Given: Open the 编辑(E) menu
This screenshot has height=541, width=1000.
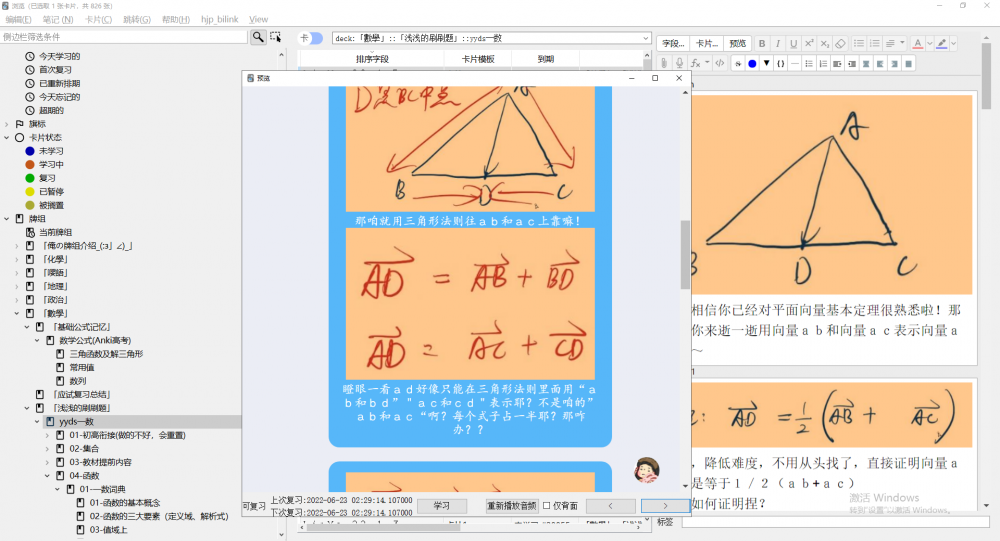Looking at the screenshot, I should (x=18, y=19).
